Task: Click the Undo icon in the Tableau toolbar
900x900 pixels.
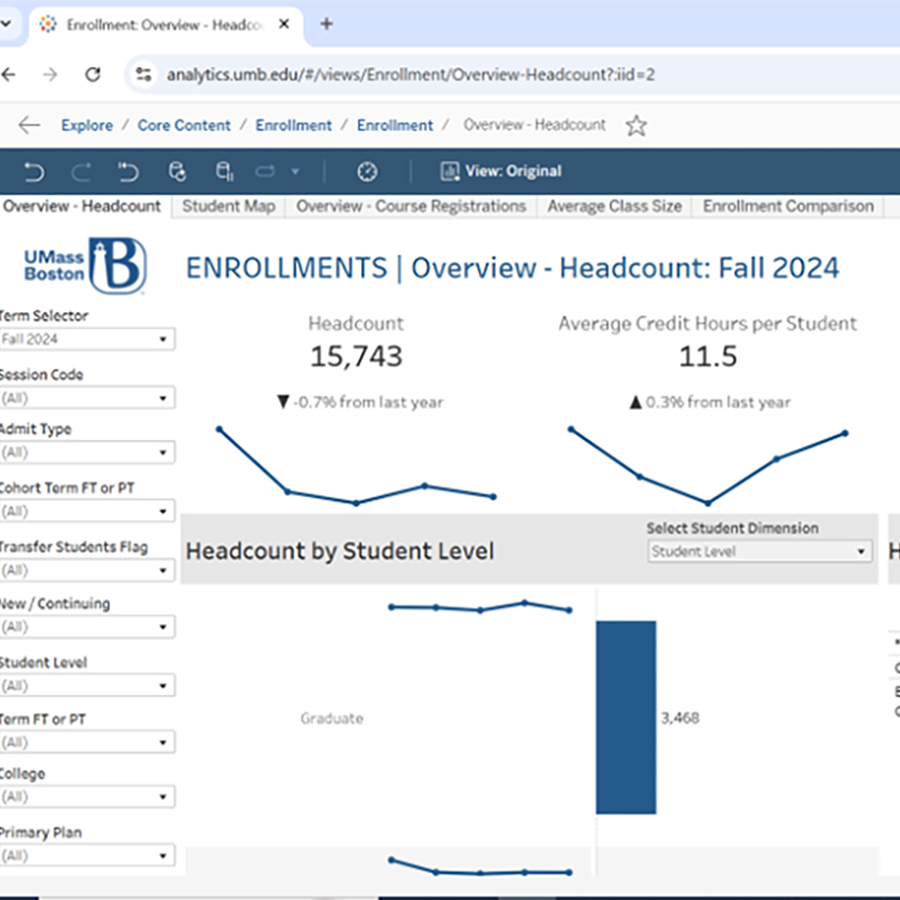Action: (33, 172)
